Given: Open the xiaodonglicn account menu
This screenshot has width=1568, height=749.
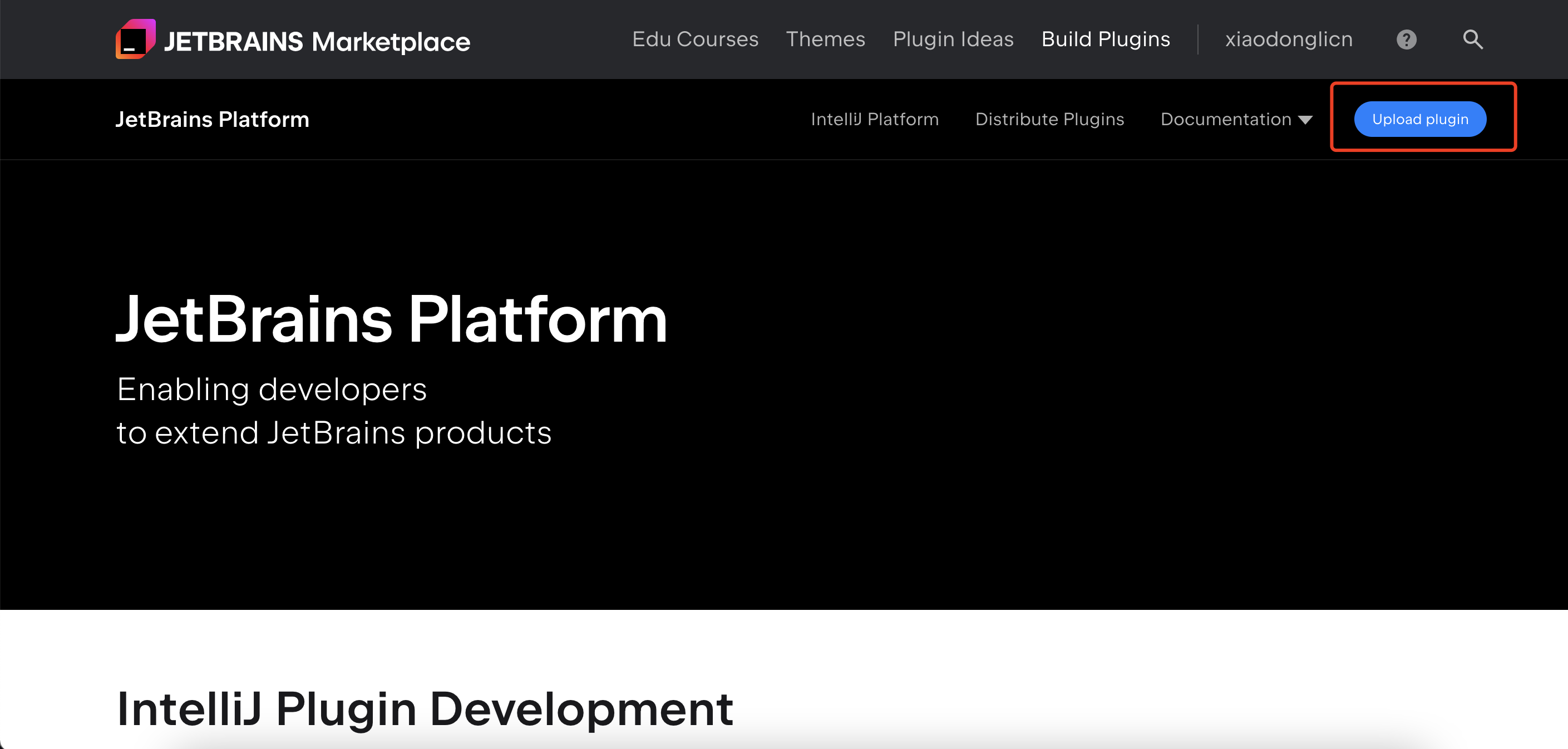Looking at the screenshot, I should pyautogui.click(x=1289, y=40).
